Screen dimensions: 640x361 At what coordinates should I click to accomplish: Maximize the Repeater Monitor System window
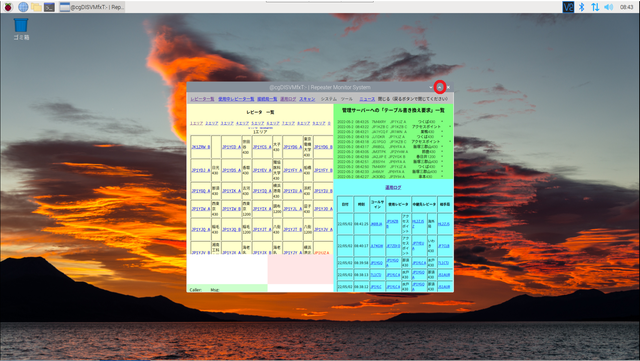coord(440,87)
